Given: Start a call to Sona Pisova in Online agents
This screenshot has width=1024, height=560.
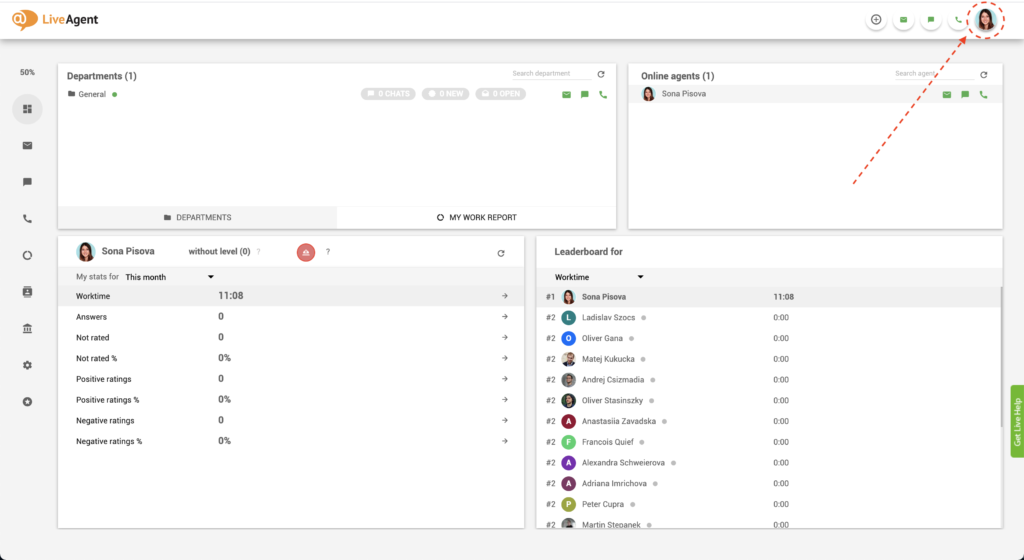Looking at the screenshot, I should point(983,94).
